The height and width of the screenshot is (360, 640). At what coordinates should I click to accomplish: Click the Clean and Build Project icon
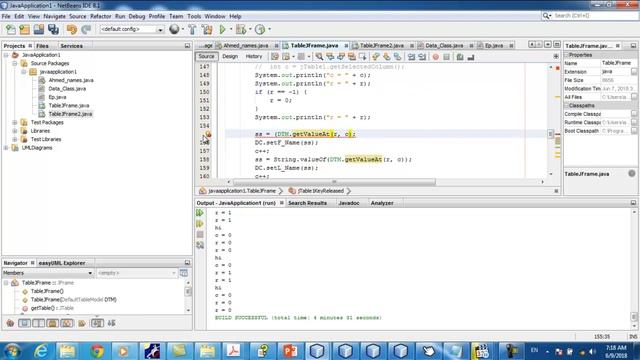207,29
